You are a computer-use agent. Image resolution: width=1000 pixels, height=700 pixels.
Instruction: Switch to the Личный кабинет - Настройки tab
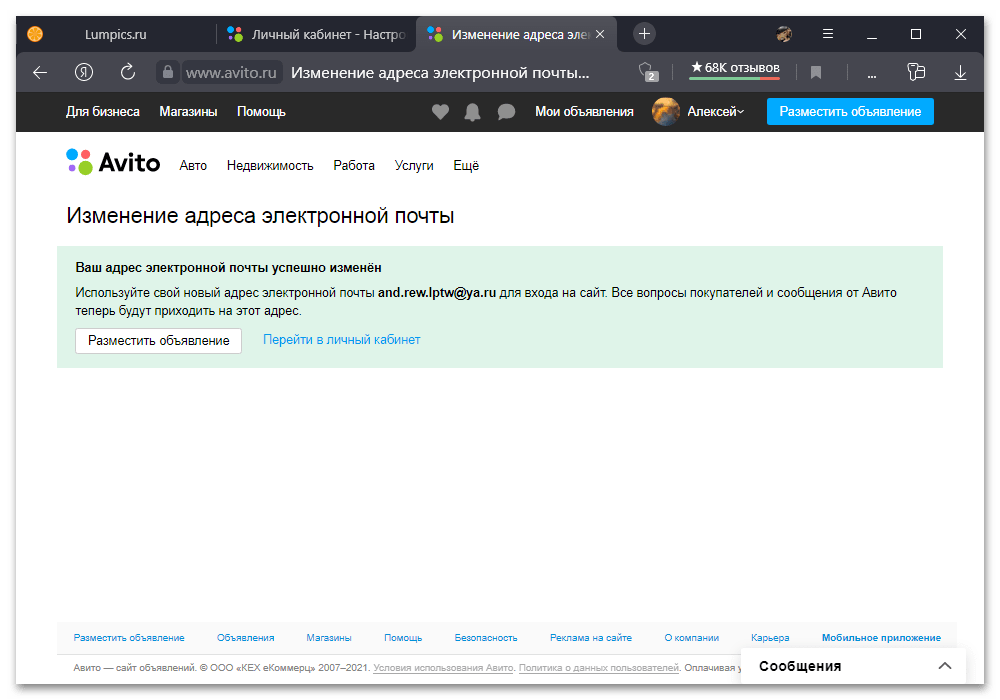[x=316, y=34]
